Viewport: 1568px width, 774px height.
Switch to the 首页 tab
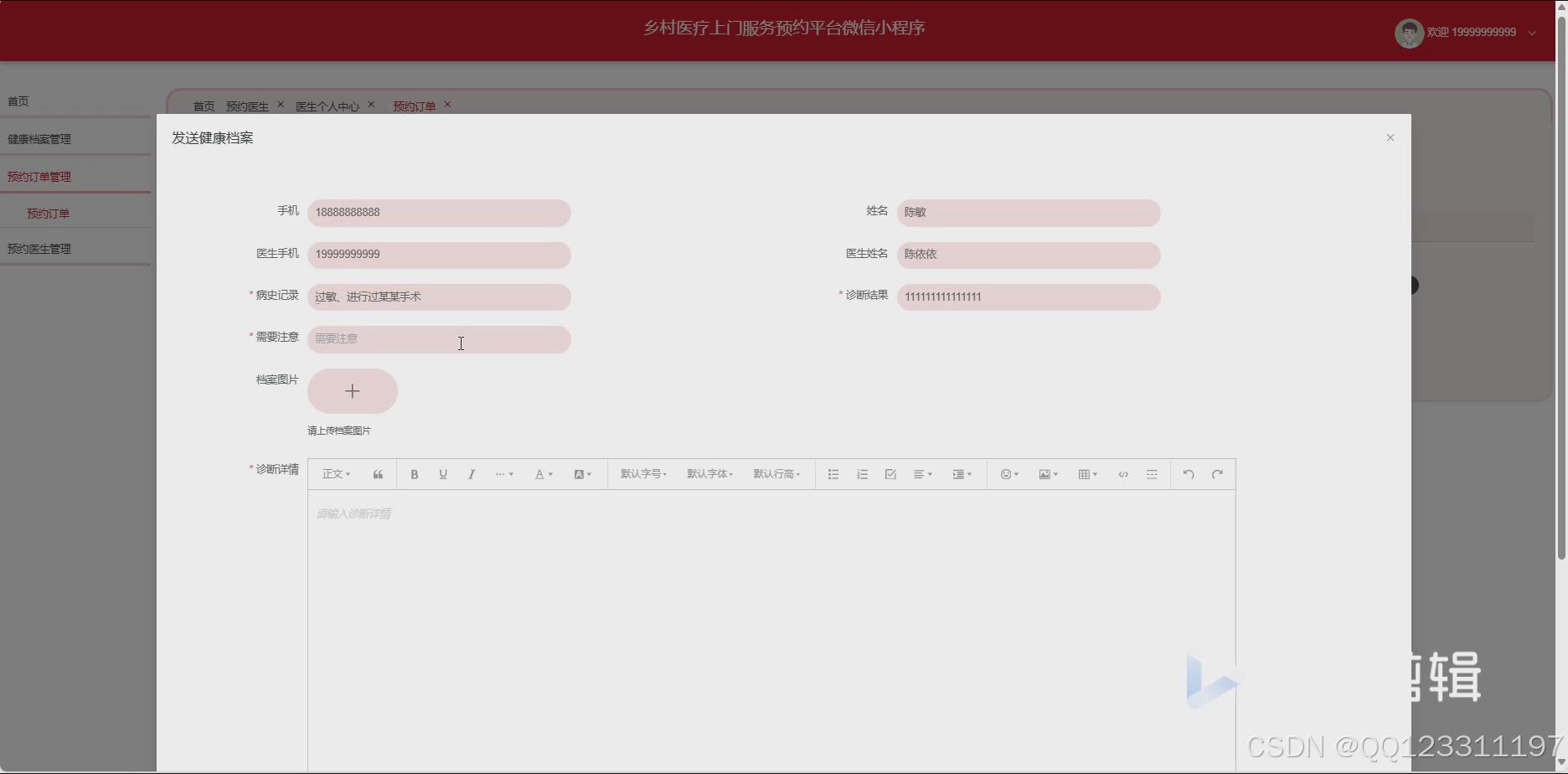tap(204, 106)
